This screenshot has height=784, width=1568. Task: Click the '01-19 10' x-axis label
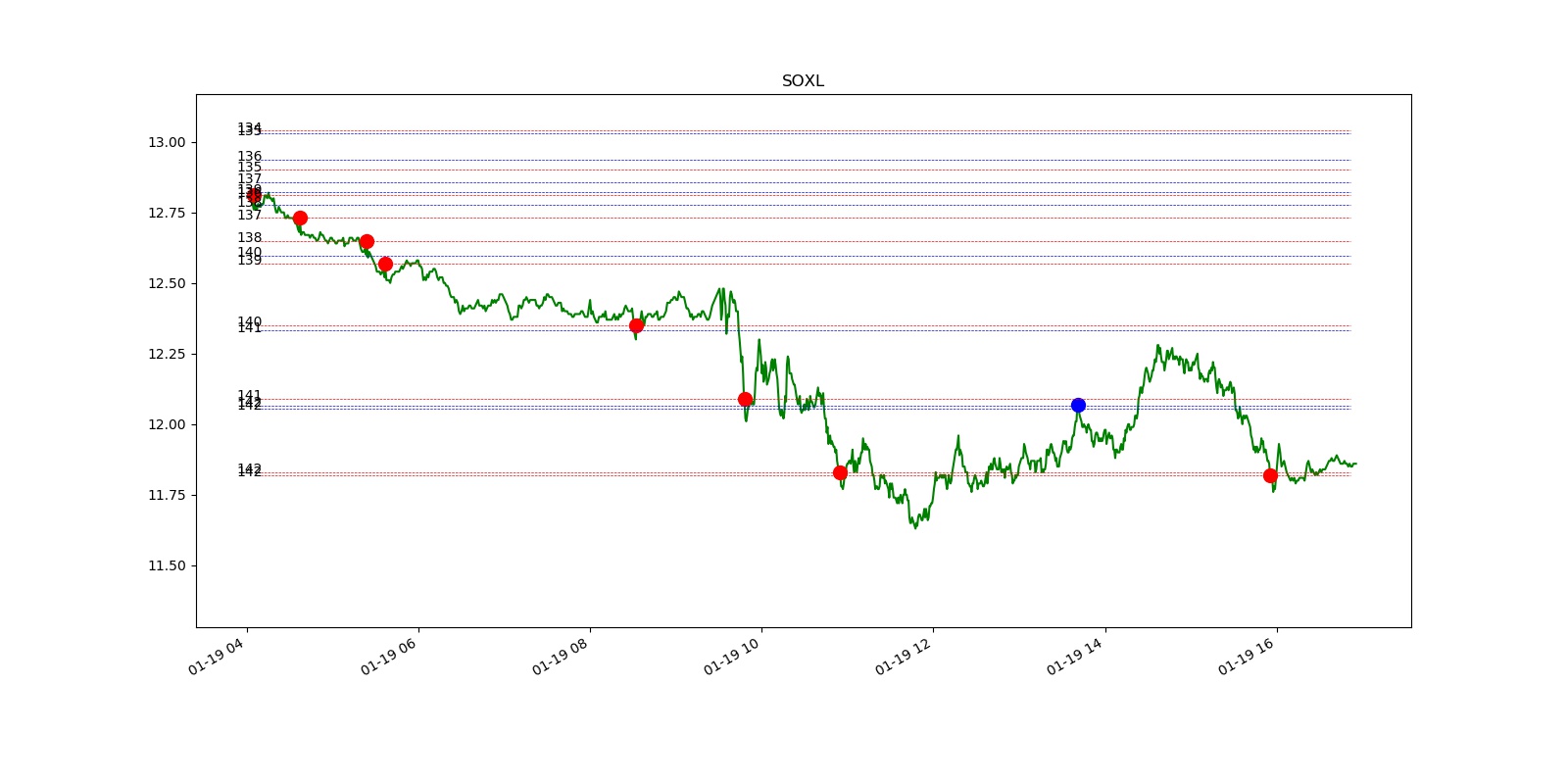[731, 655]
